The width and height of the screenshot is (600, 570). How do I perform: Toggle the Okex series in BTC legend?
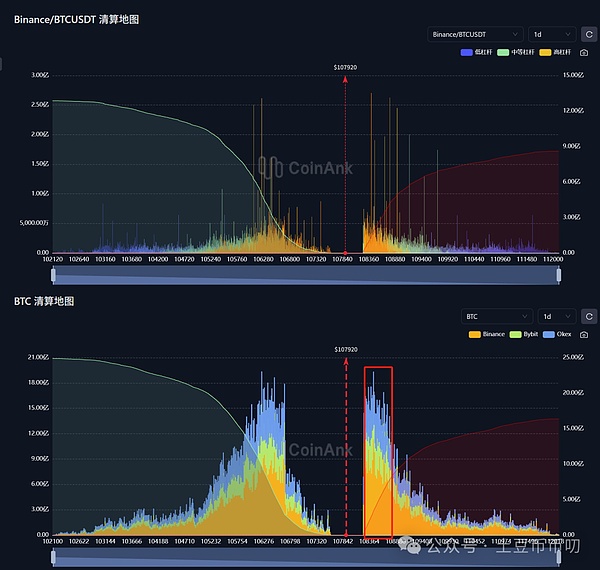tap(559, 333)
